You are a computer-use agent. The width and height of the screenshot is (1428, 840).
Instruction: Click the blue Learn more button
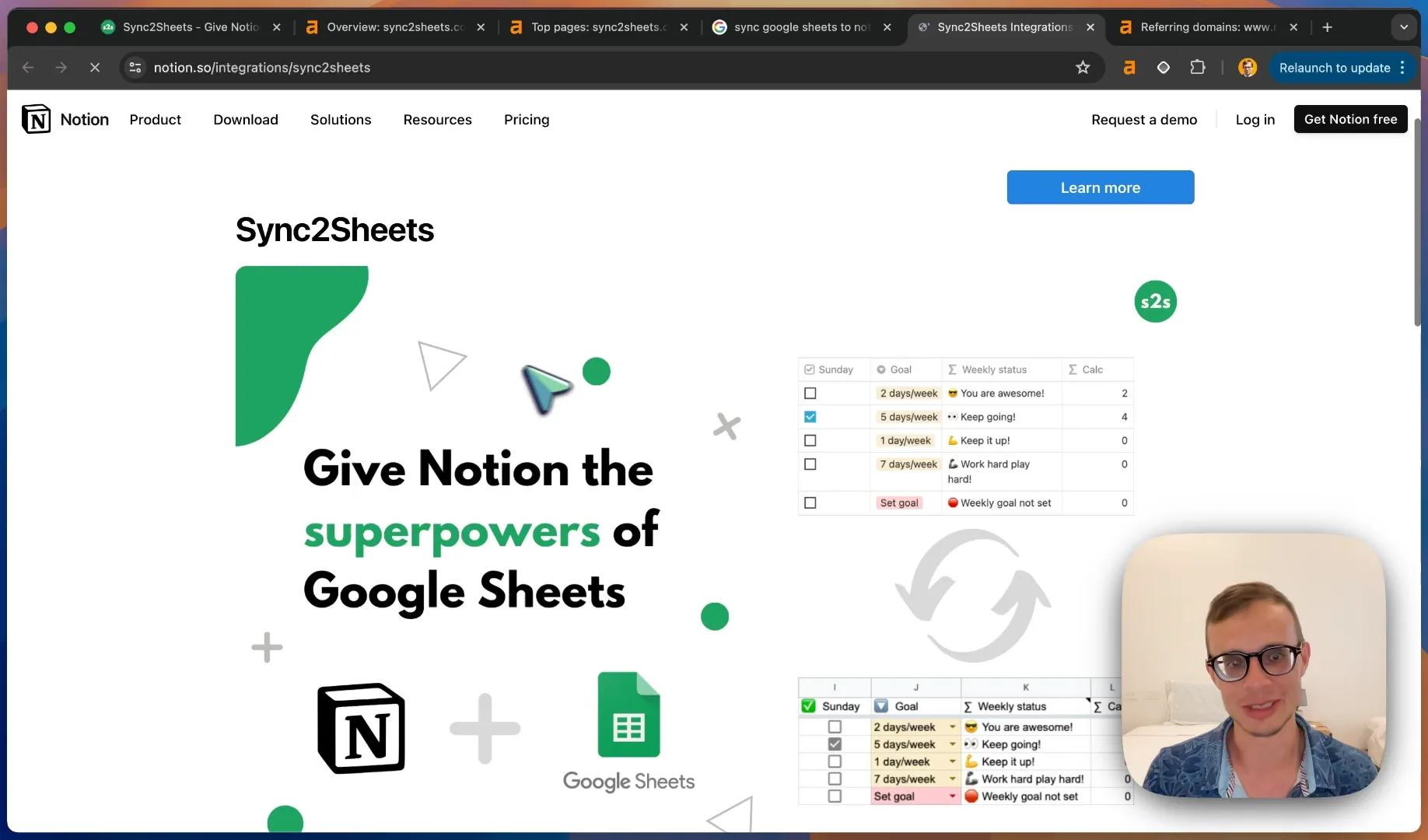1100,187
